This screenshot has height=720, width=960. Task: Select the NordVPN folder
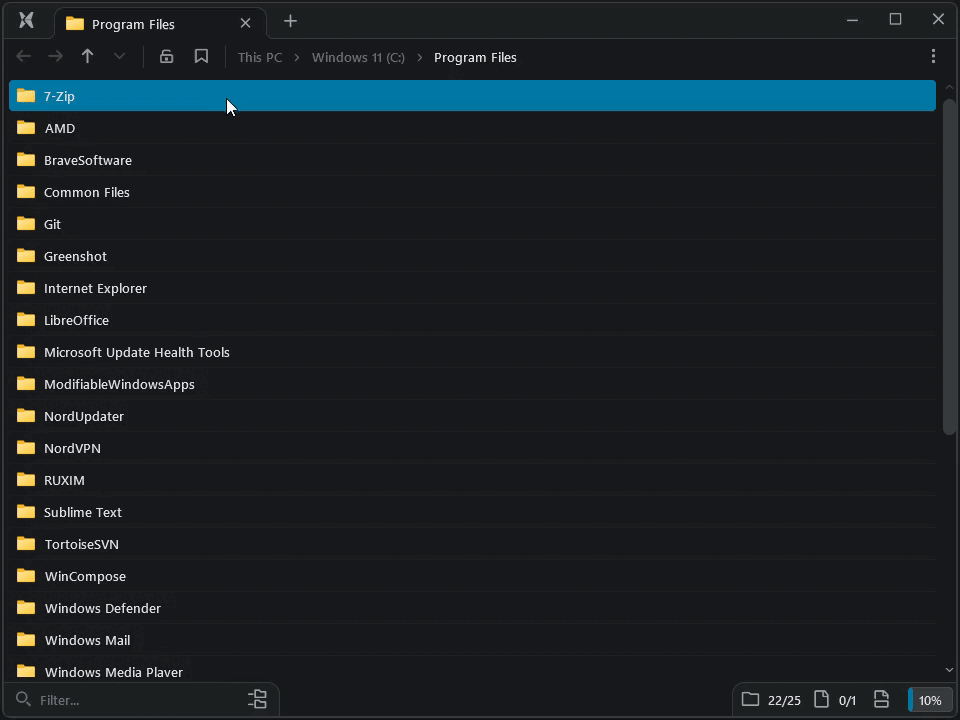click(472, 448)
